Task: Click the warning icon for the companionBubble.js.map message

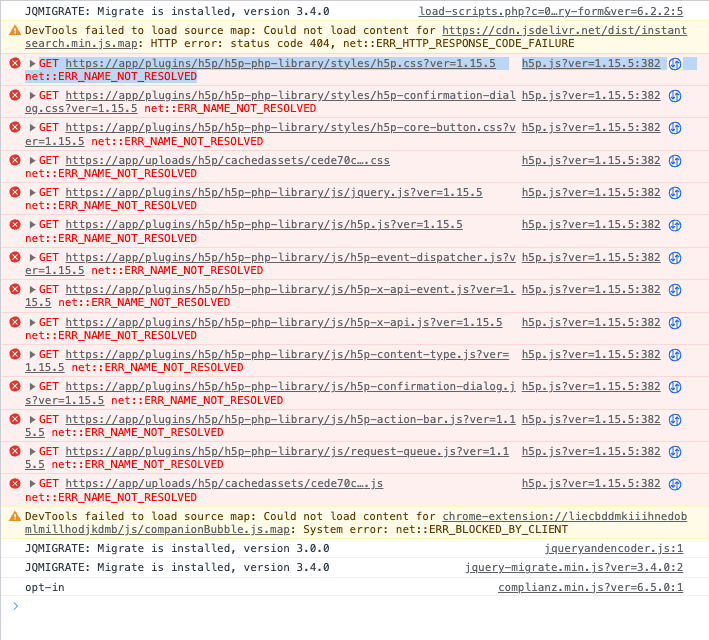Action: point(15,516)
